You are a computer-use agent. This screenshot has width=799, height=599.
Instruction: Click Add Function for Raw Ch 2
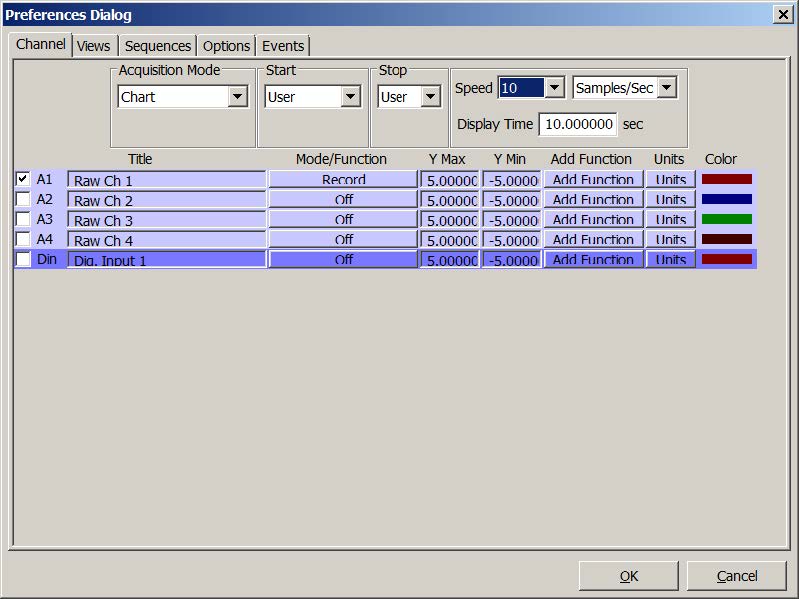pos(593,199)
